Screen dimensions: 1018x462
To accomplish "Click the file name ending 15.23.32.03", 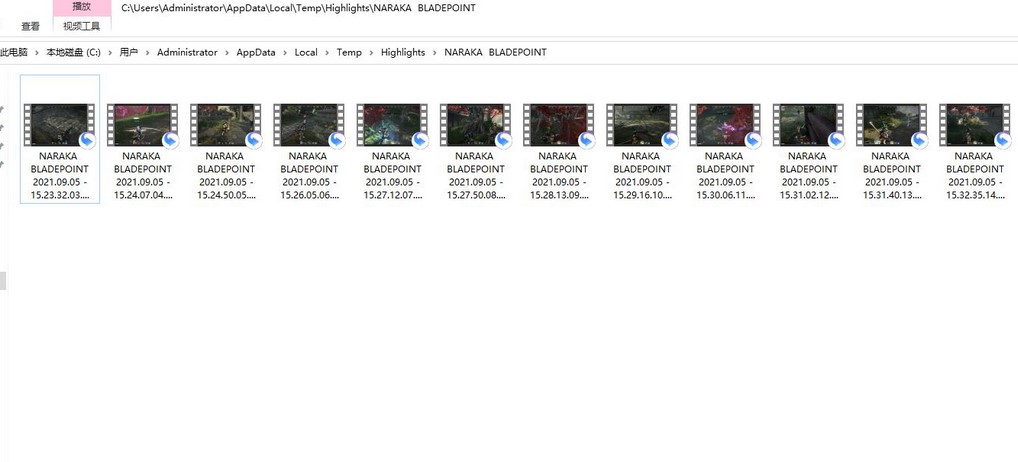I will pyautogui.click(x=59, y=176).
